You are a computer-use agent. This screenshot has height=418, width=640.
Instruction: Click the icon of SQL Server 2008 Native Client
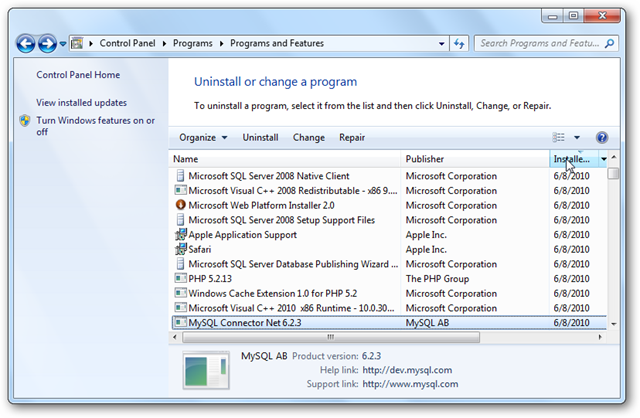(180, 176)
